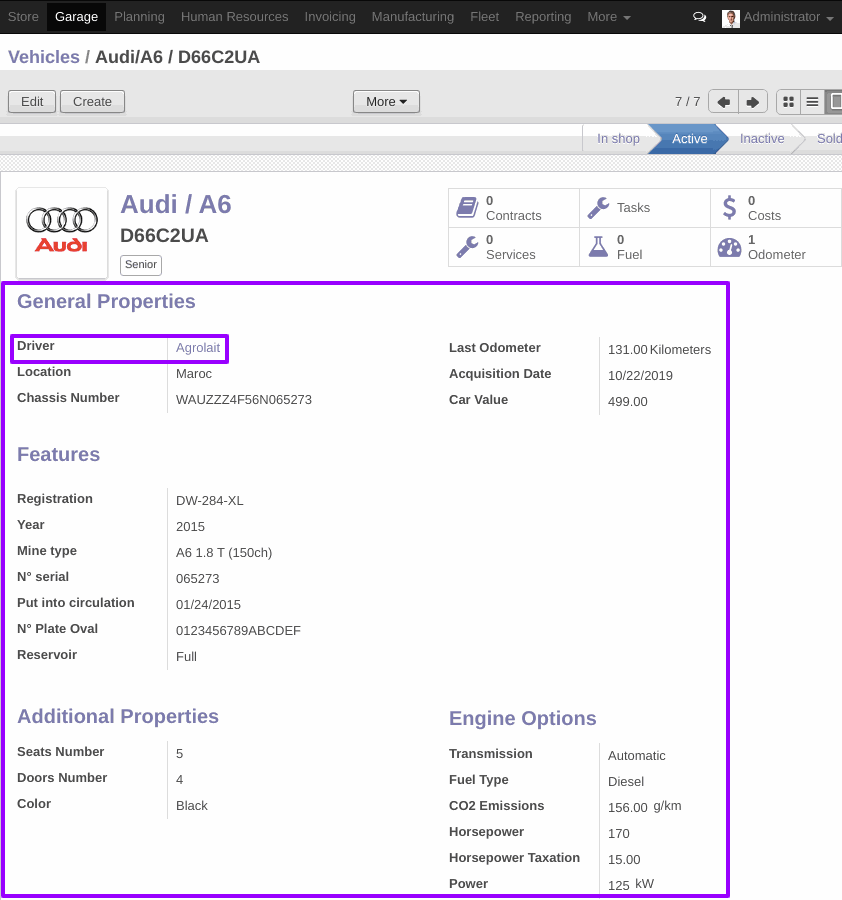Click acquisition date 10/22/2019
Screen dimensions: 842x900
641,376
